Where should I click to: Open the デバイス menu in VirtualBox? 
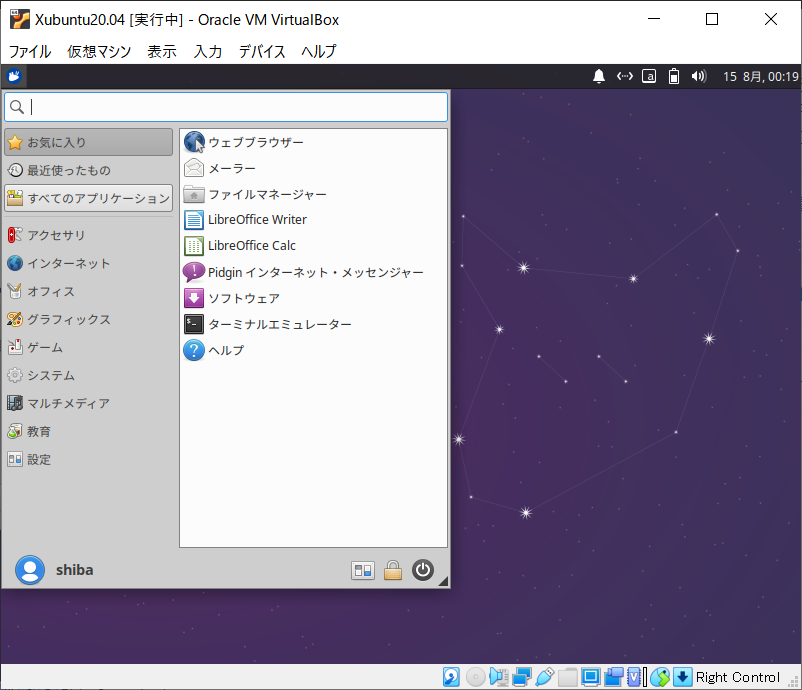tap(262, 51)
